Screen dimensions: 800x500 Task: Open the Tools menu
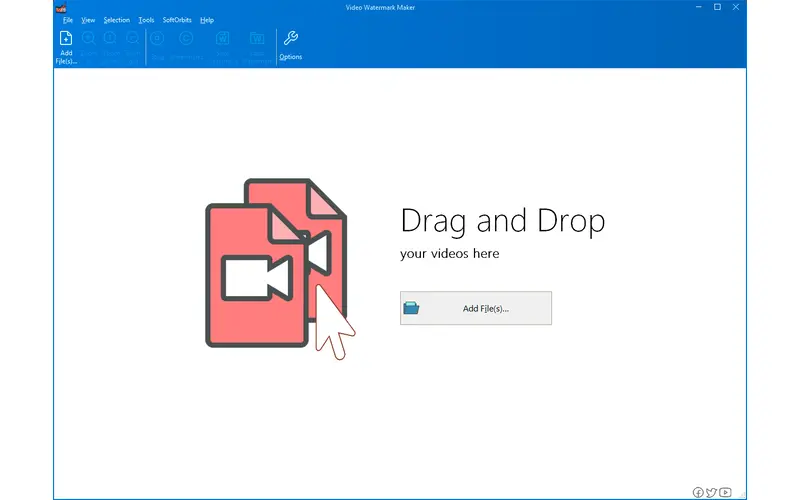[146, 20]
